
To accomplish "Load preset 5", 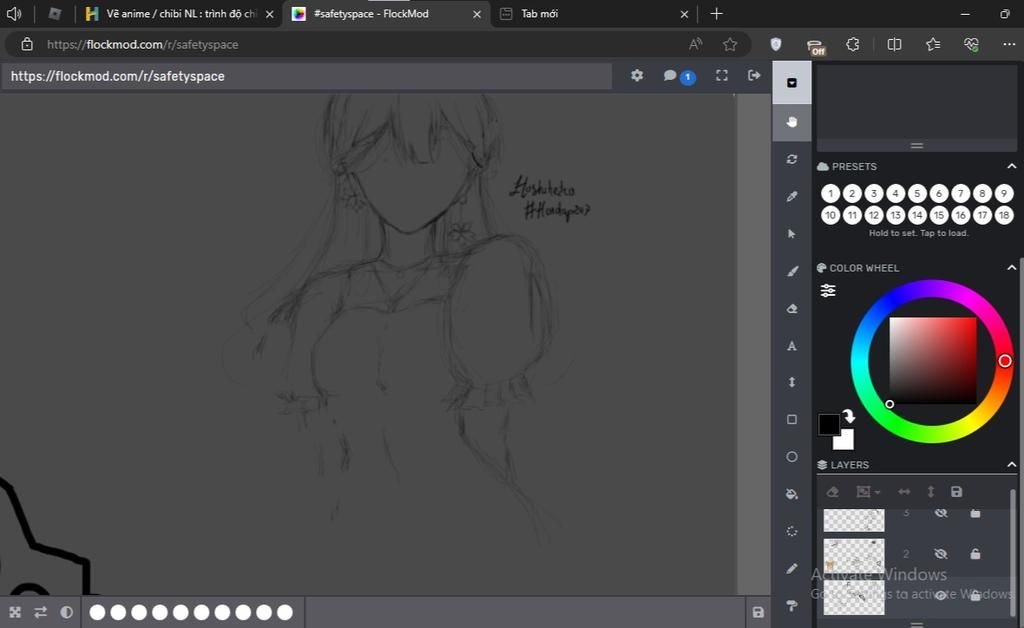I will point(917,193).
